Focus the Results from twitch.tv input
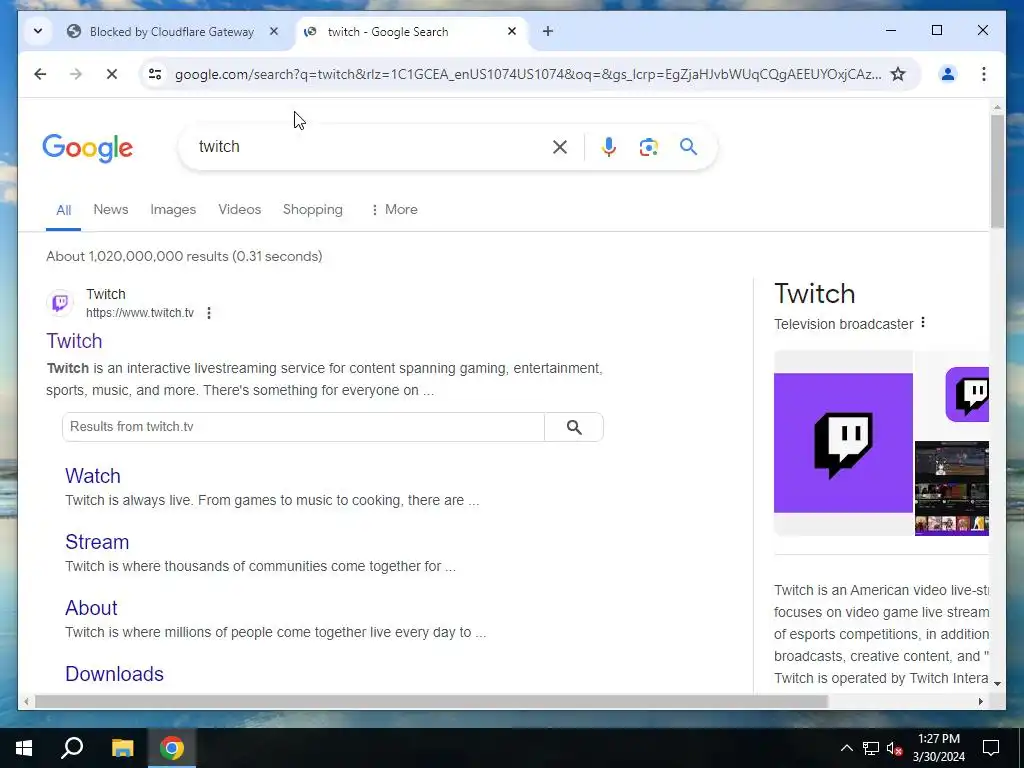This screenshot has width=1024, height=768. [303, 427]
